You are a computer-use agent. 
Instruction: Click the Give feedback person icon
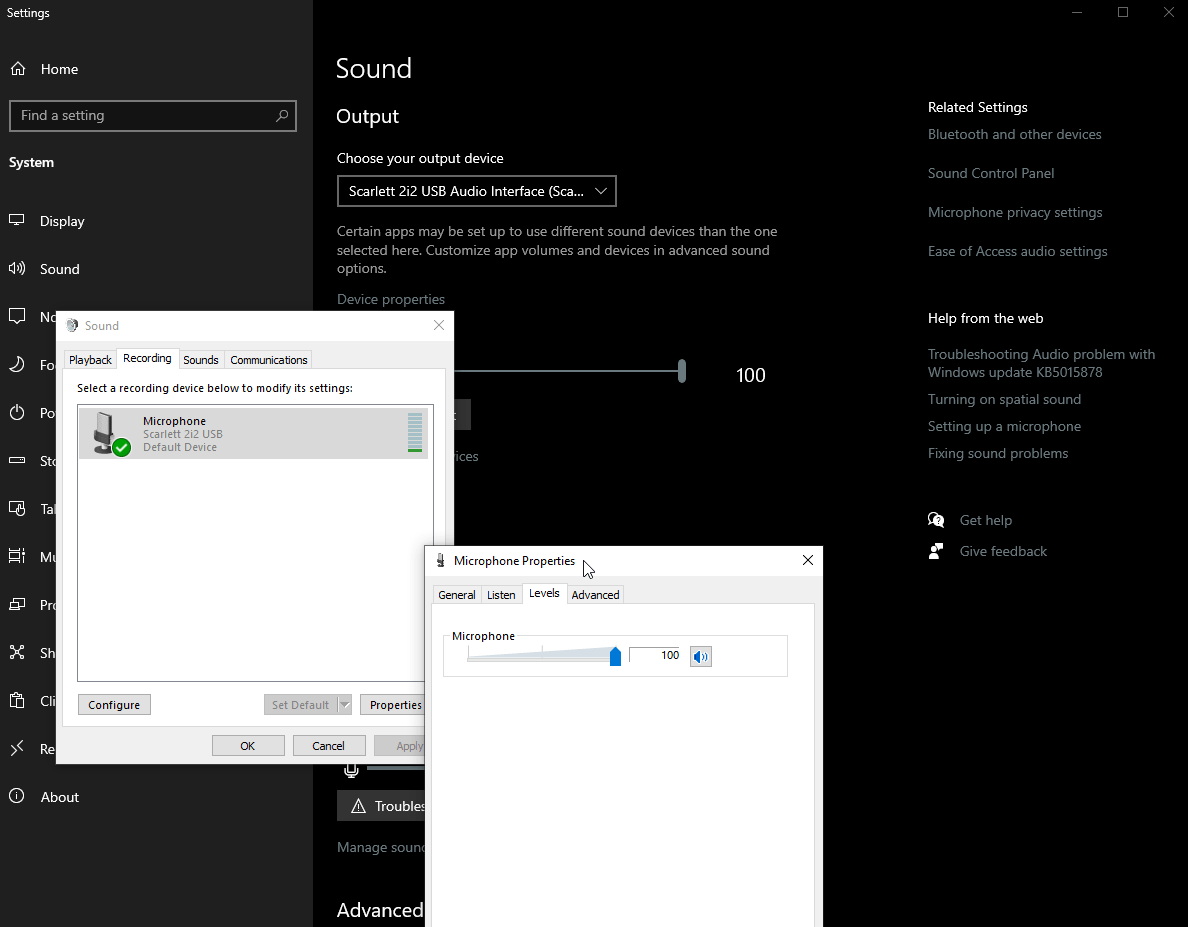pyautogui.click(x=936, y=551)
